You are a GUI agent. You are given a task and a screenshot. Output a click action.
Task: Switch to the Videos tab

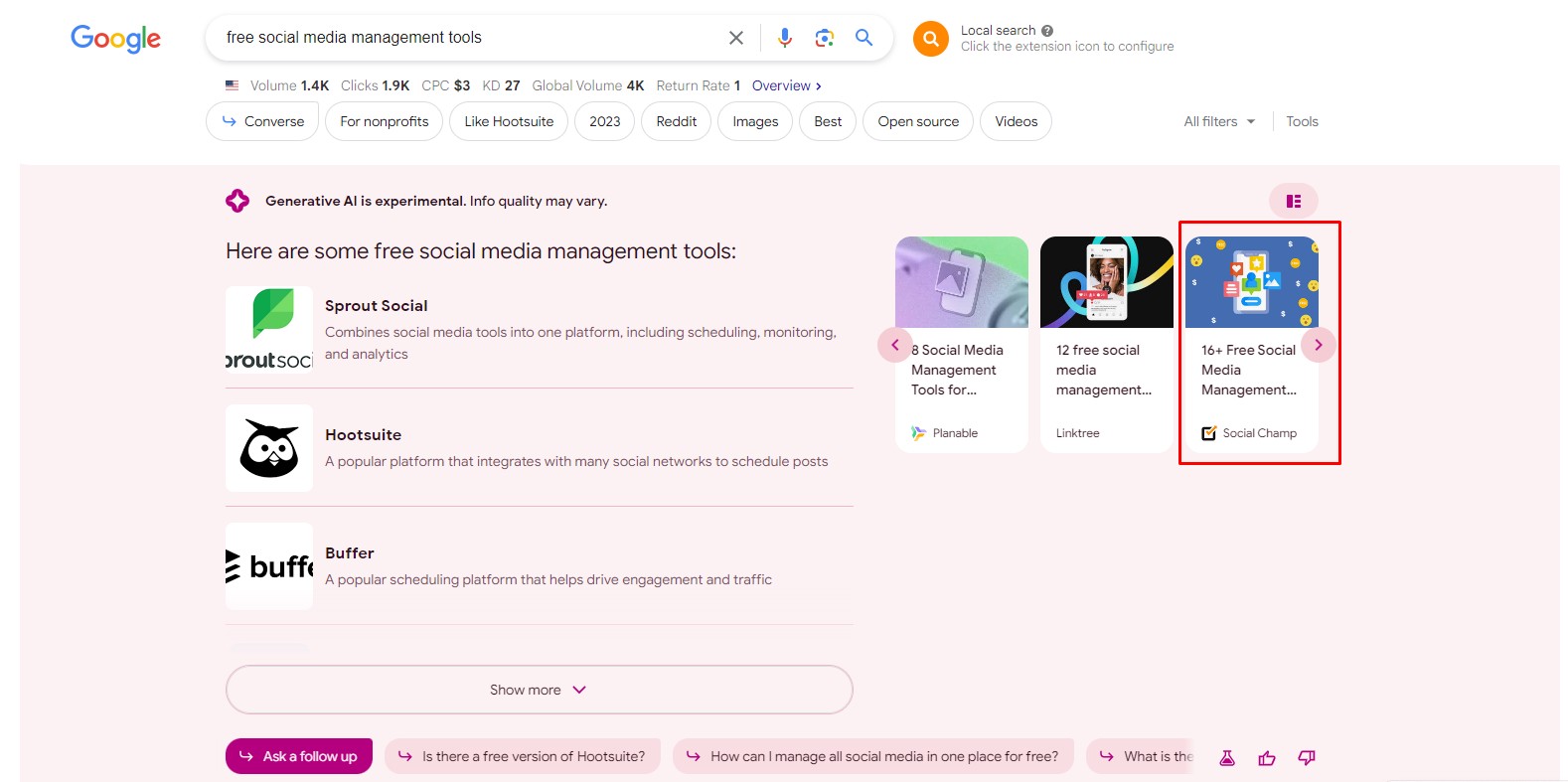coord(1017,121)
